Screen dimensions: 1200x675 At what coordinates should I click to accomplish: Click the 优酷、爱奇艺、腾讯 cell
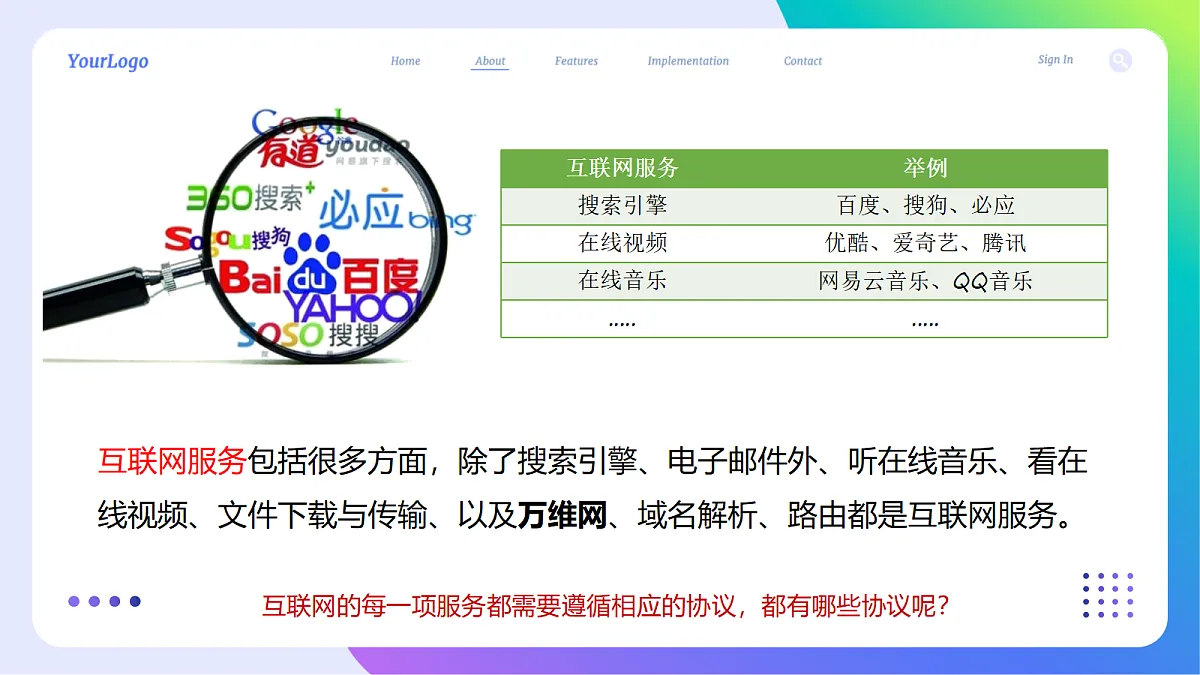[x=925, y=243]
